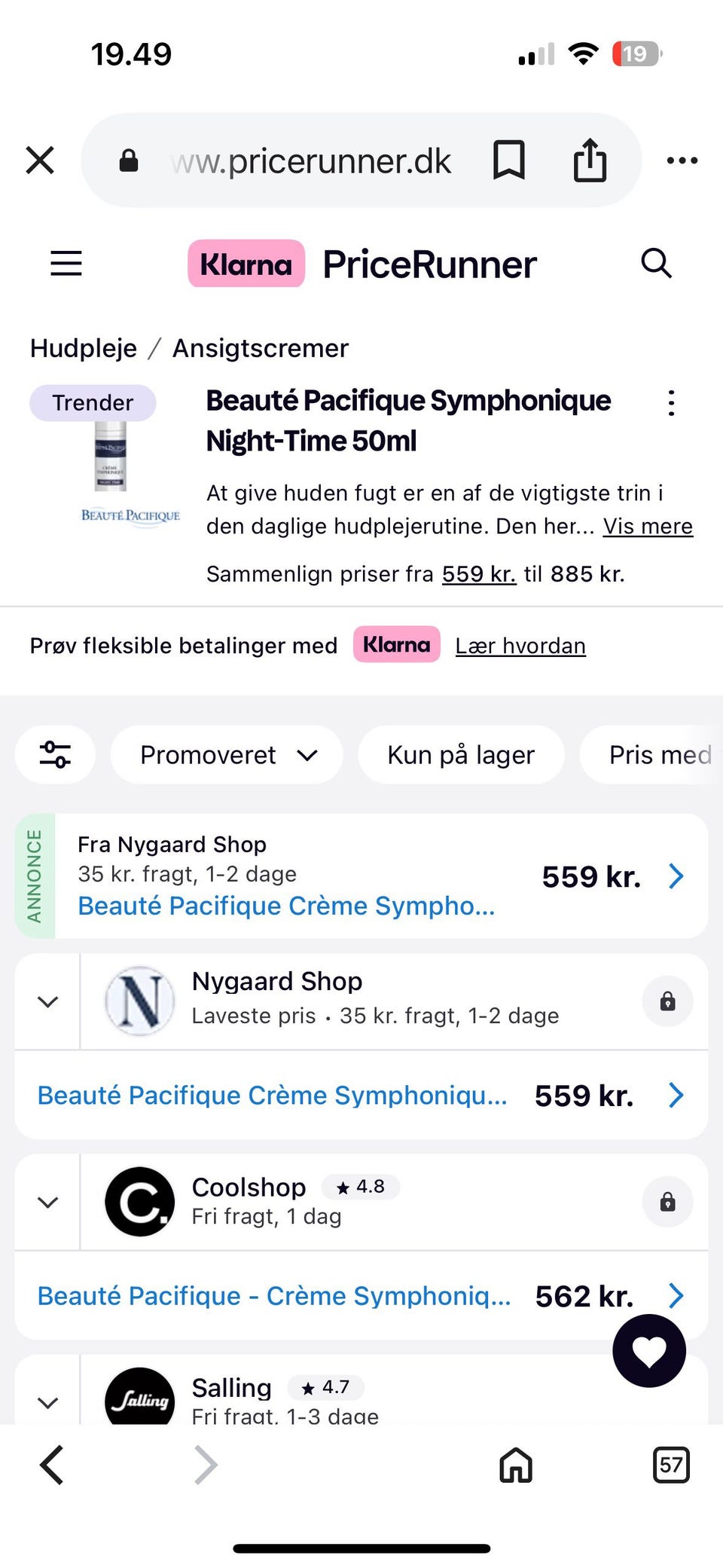
Task: Open the Promoveret sort dropdown
Action: pos(227,754)
